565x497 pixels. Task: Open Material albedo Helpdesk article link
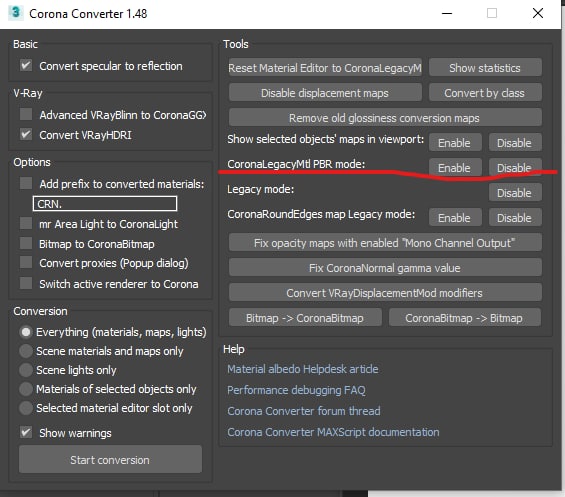[303, 369]
